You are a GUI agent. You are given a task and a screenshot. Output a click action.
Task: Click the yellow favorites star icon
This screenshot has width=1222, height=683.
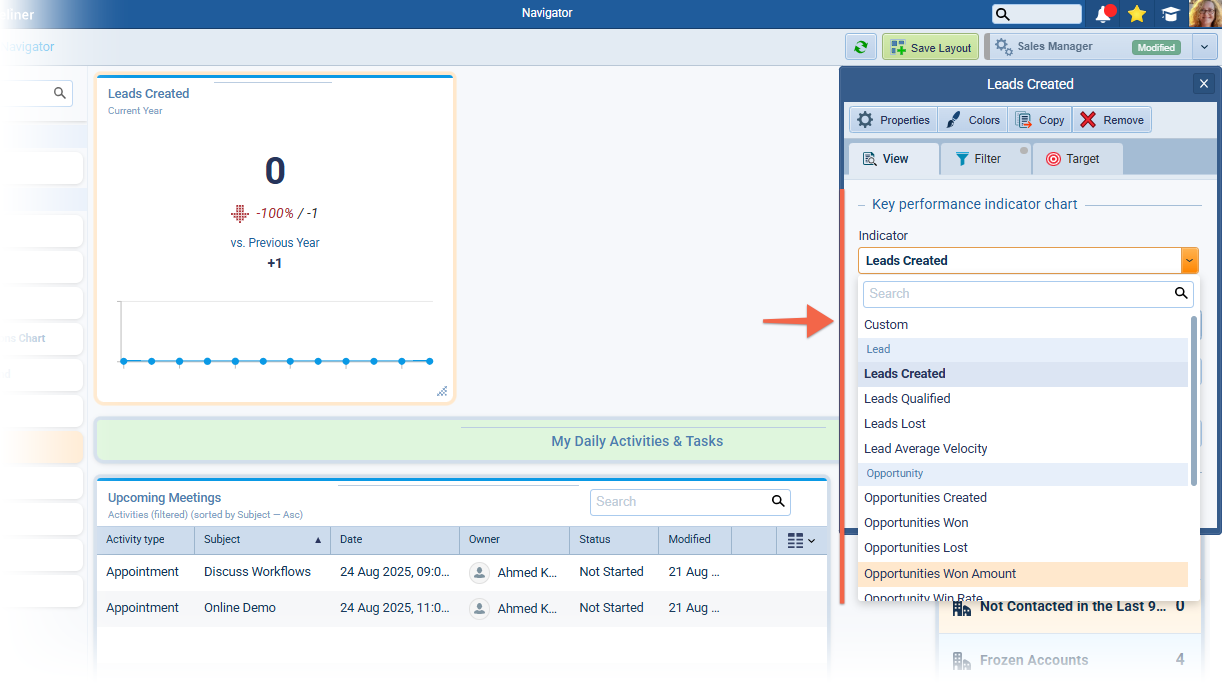[x=1136, y=14]
